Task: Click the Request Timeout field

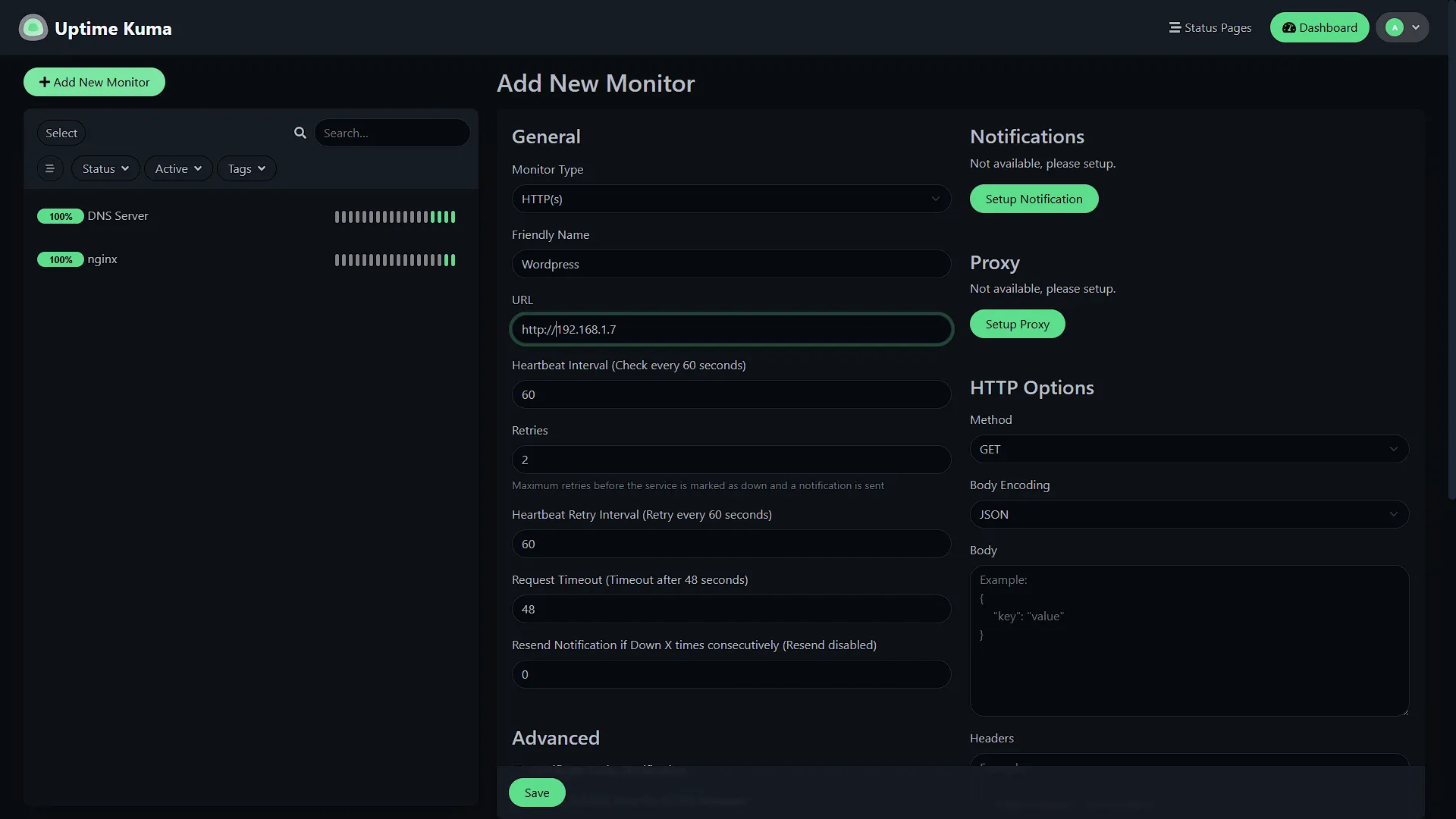Action: 731,609
